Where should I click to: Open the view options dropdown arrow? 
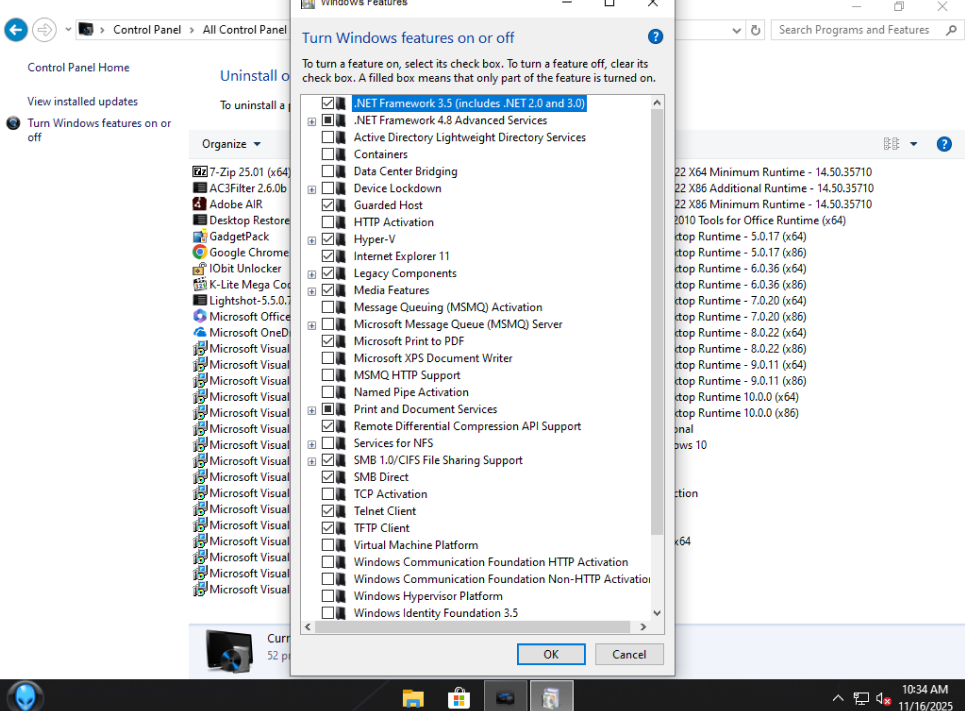tap(914, 144)
